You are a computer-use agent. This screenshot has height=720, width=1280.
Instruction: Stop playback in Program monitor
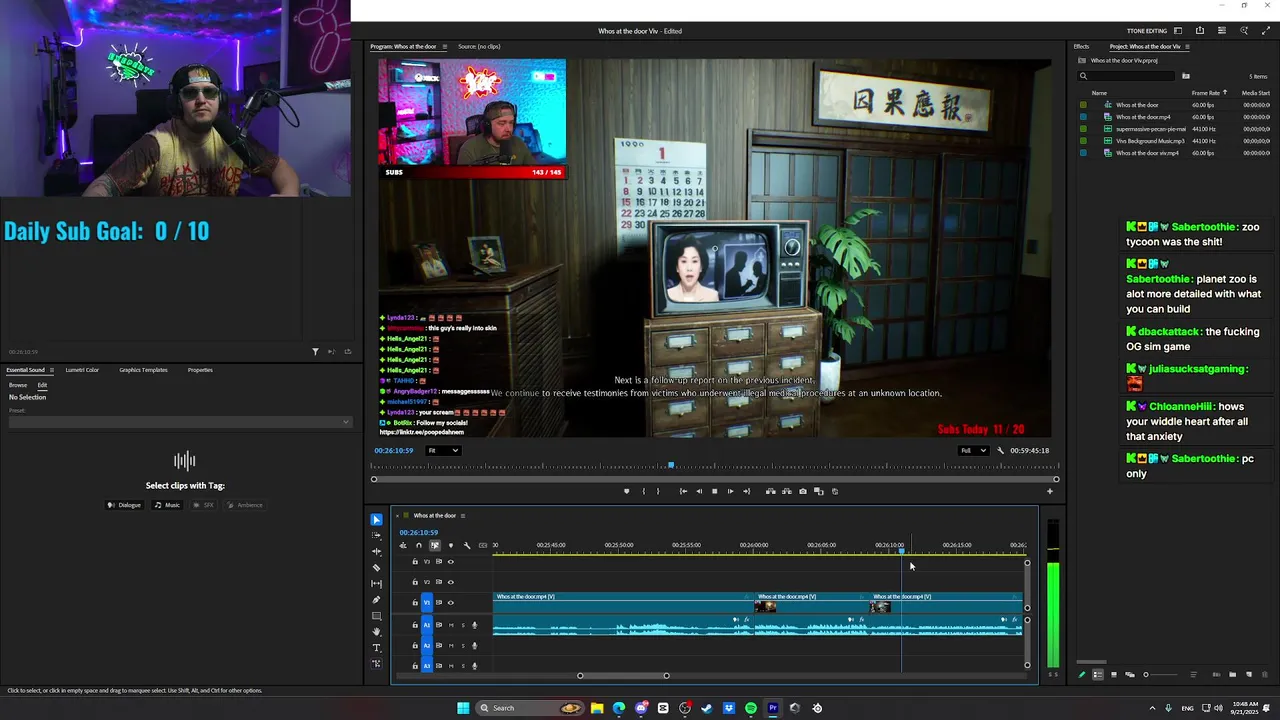(715, 491)
